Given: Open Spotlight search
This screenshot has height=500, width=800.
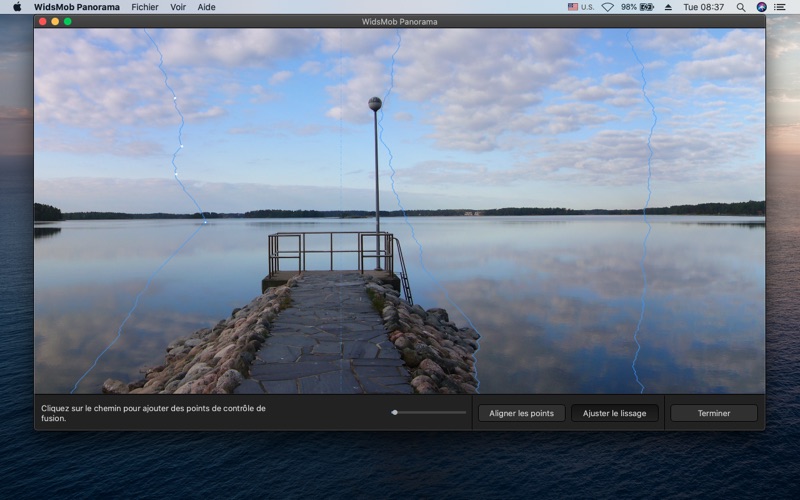Looking at the screenshot, I should click(741, 7).
